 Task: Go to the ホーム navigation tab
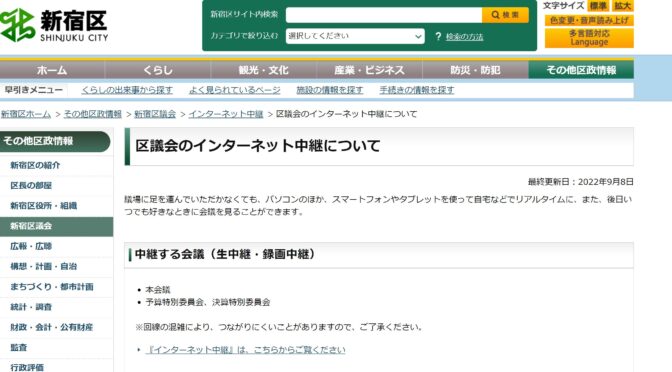(52, 70)
